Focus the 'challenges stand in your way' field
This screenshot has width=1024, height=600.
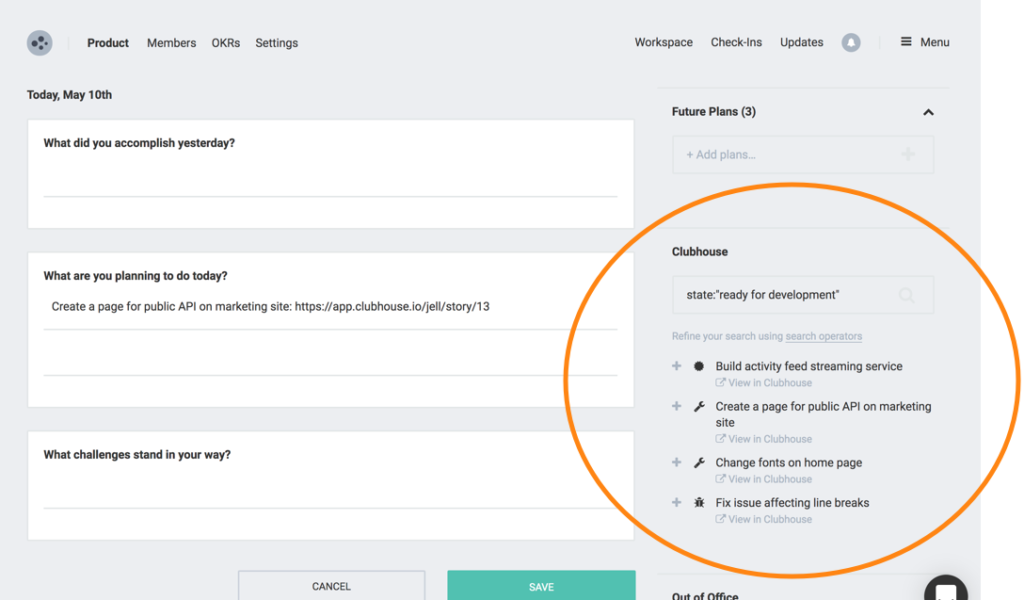click(330, 490)
